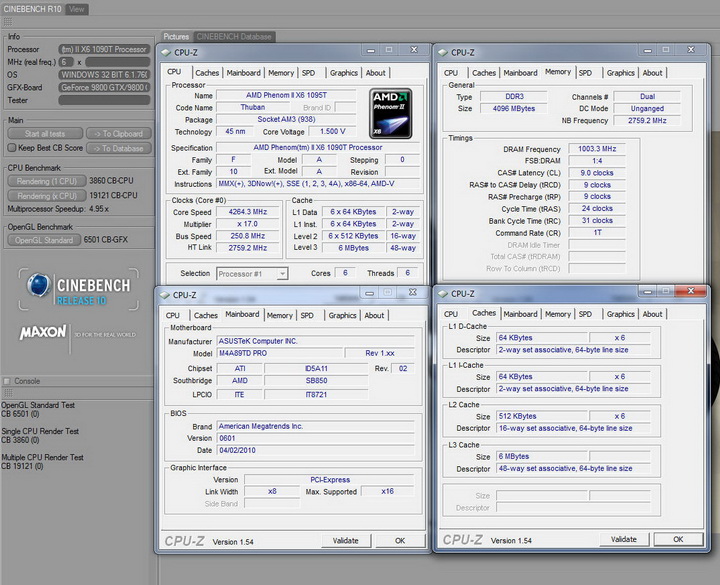Click the NB Frequency value 2759.2 MHz
720x585 pixels.
(x=647, y=120)
